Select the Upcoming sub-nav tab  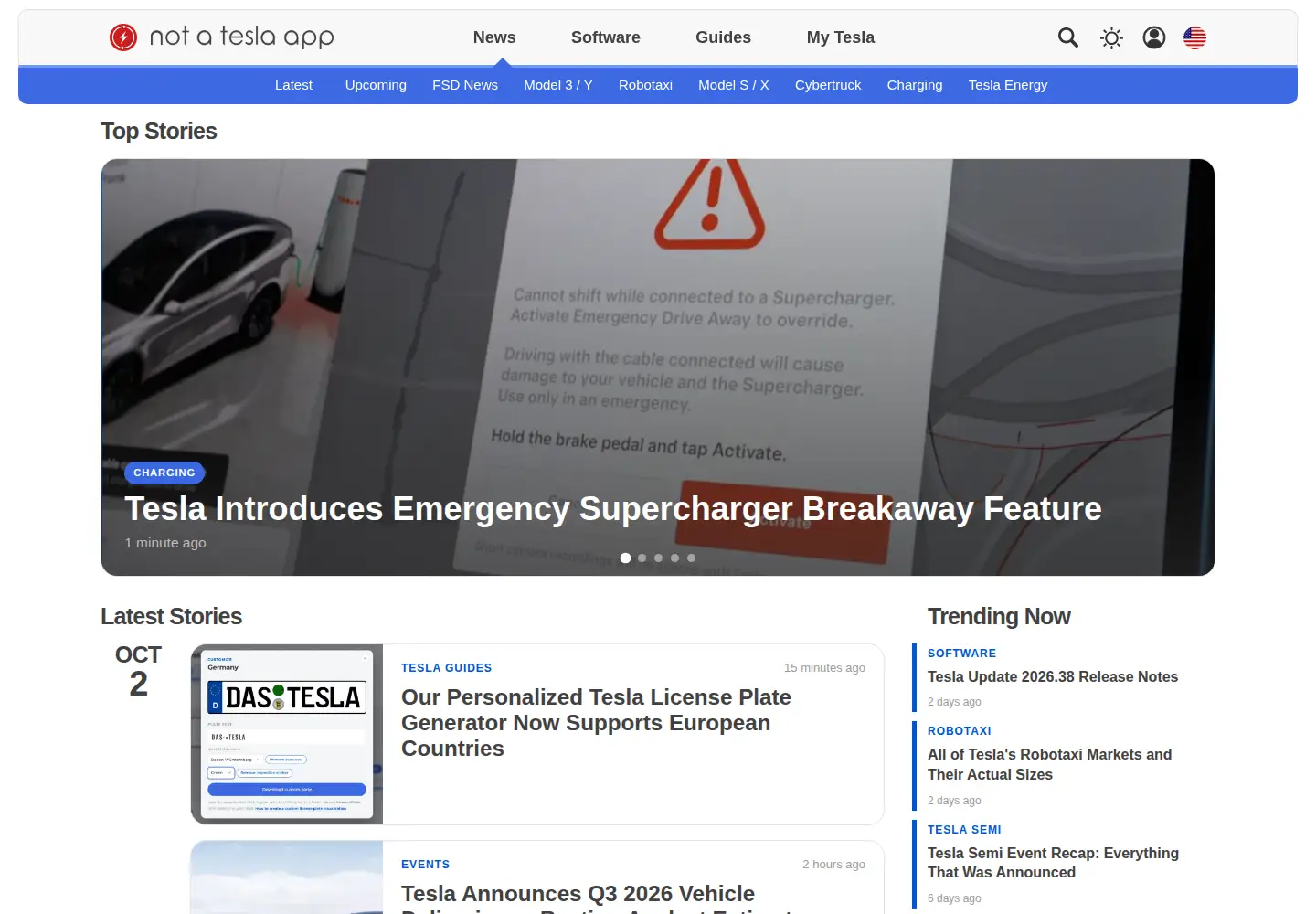[376, 85]
